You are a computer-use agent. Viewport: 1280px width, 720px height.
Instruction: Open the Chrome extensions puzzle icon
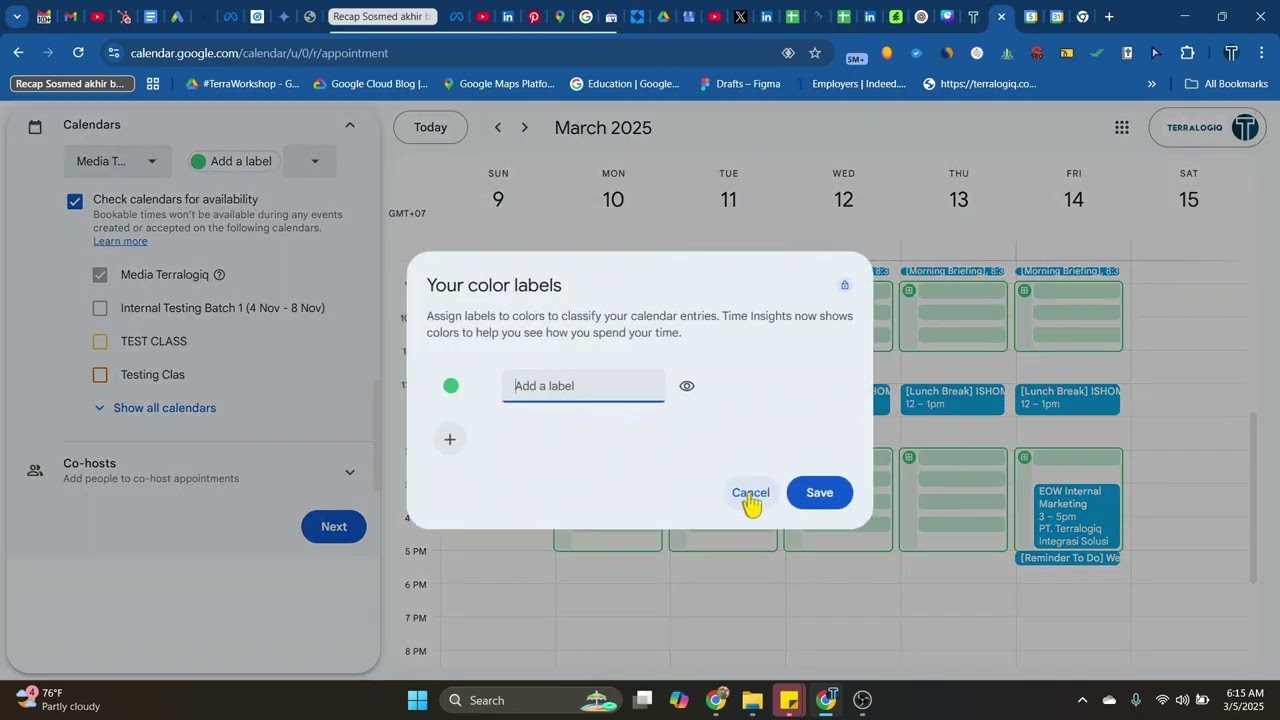coord(1187,53)
